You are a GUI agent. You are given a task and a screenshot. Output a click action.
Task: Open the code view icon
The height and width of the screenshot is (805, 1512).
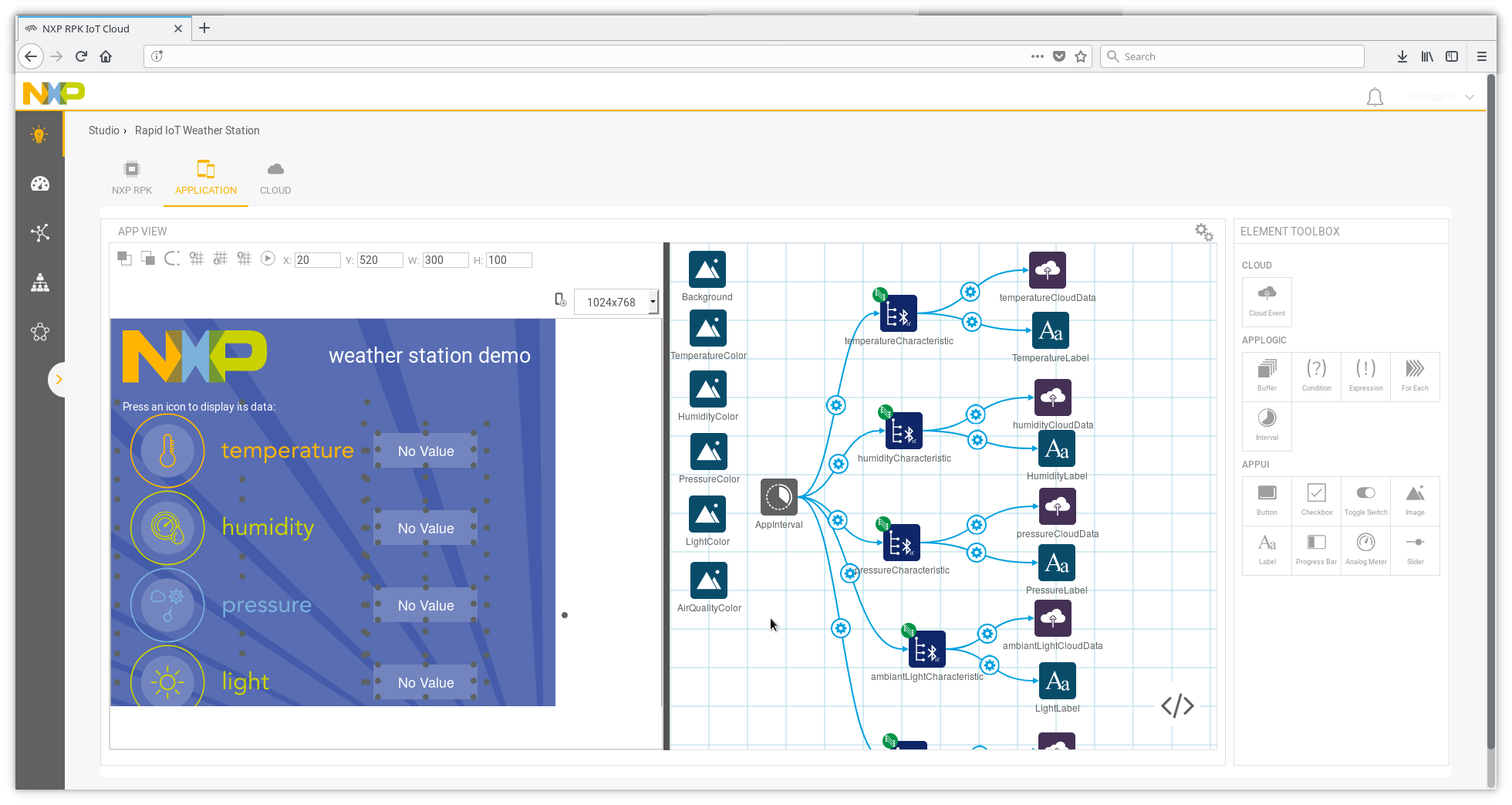(x=1177, y=705)
